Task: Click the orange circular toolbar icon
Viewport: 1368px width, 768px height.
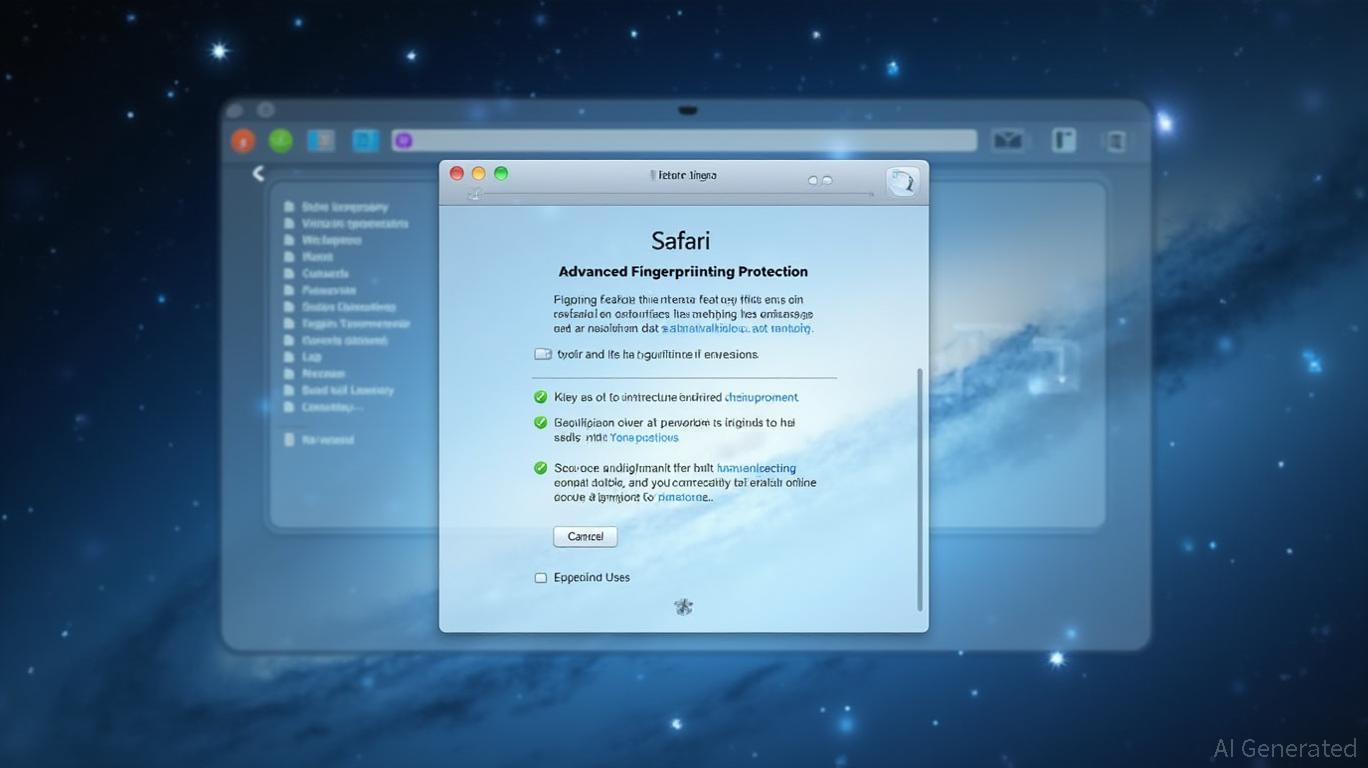Action: 242,140
